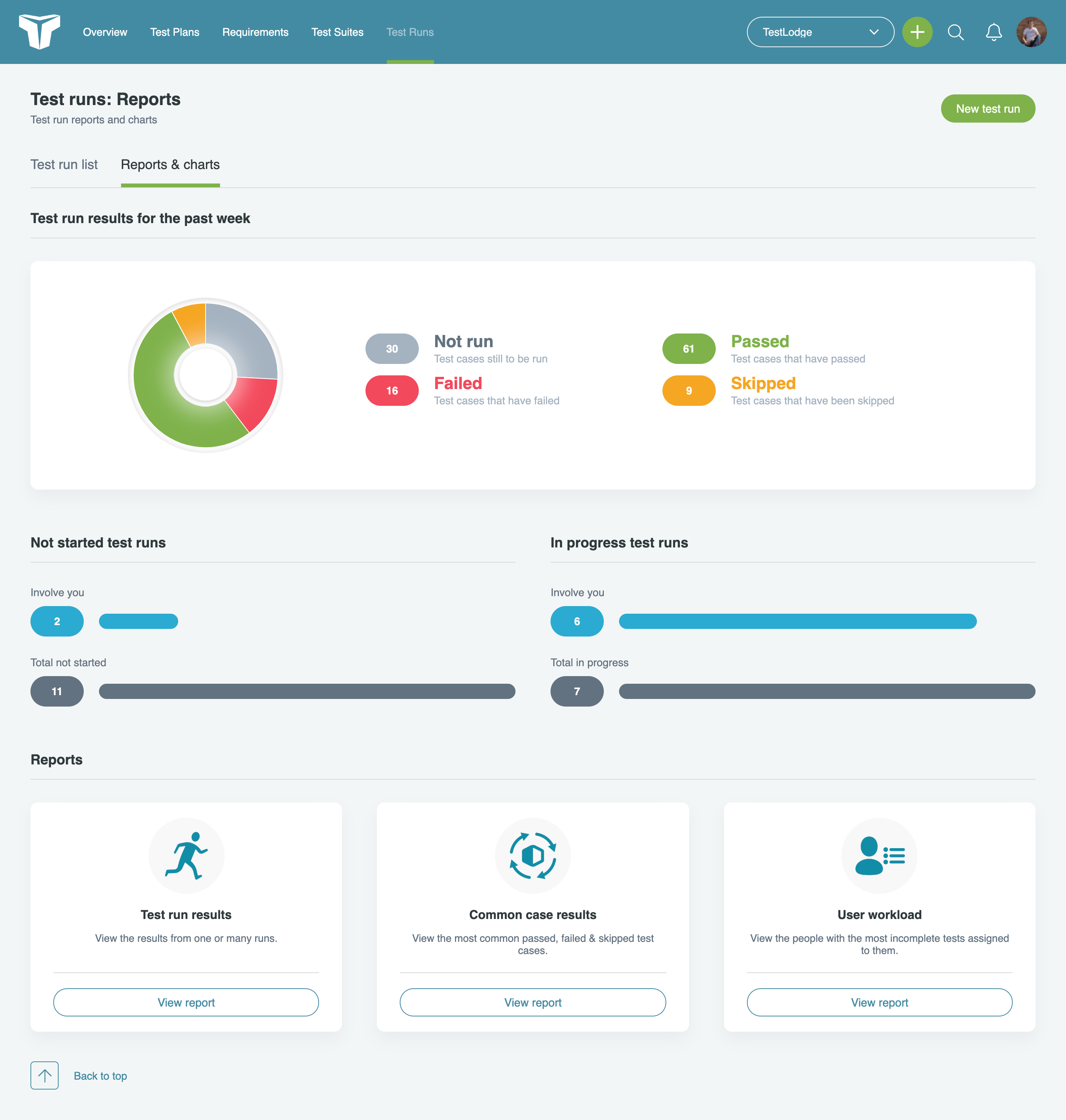Image resolution: width=1066 pixels, height=1120 pixels.
Task: Click the New test run button
Action: 988,108
